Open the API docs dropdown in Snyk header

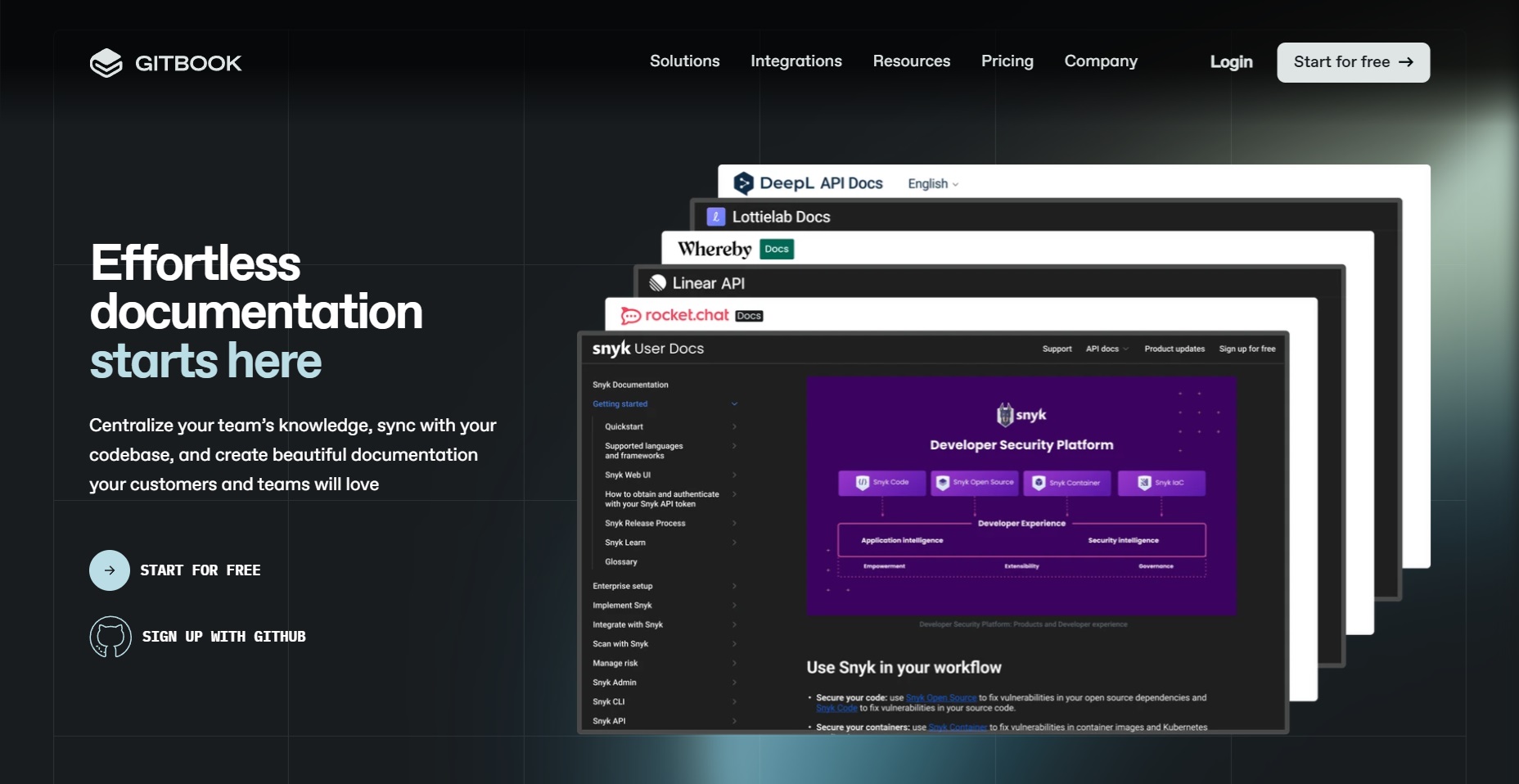coord(1107,349)
